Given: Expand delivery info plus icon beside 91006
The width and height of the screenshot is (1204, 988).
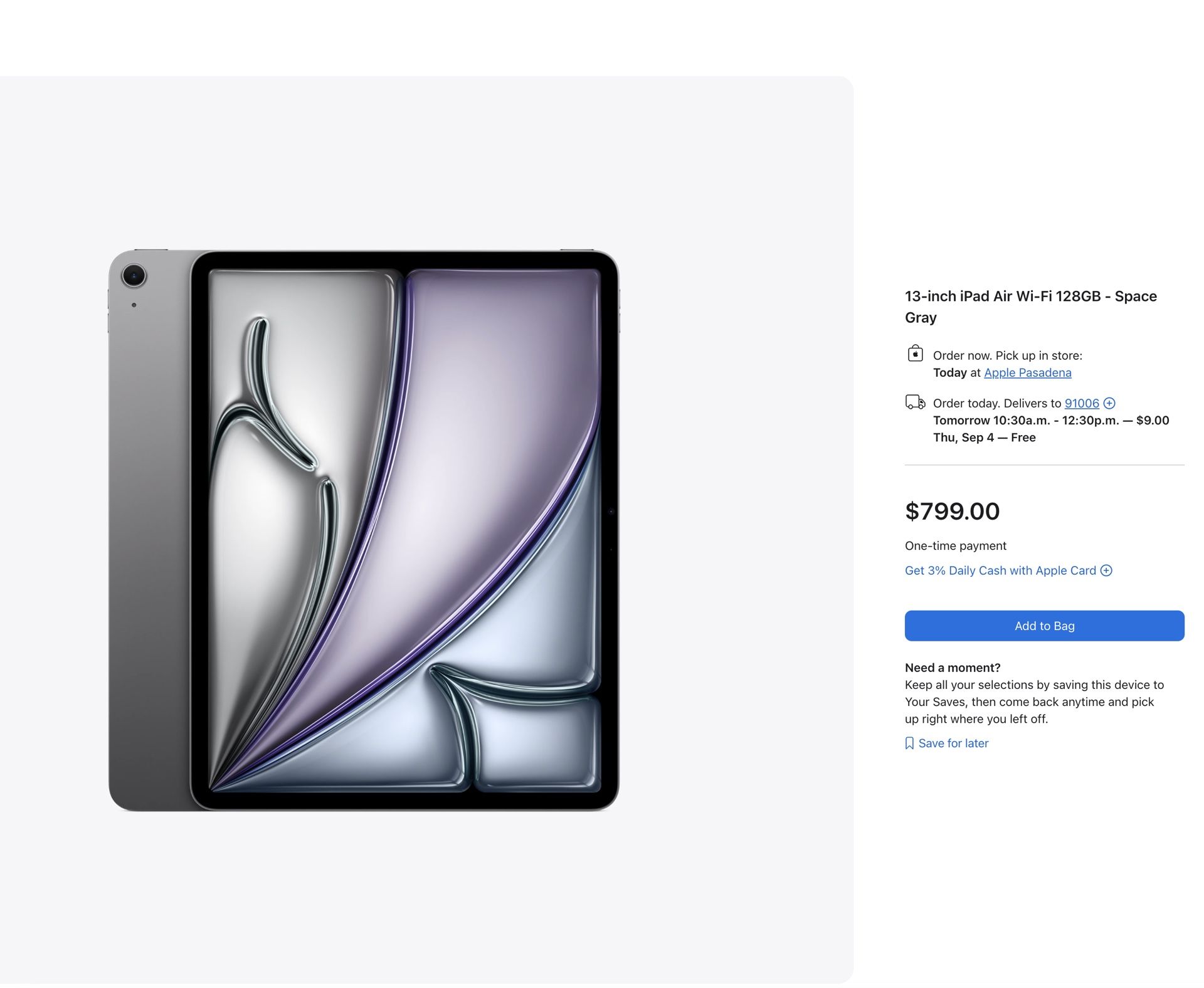Looking at the screenshot, I should click(1109, 403).
